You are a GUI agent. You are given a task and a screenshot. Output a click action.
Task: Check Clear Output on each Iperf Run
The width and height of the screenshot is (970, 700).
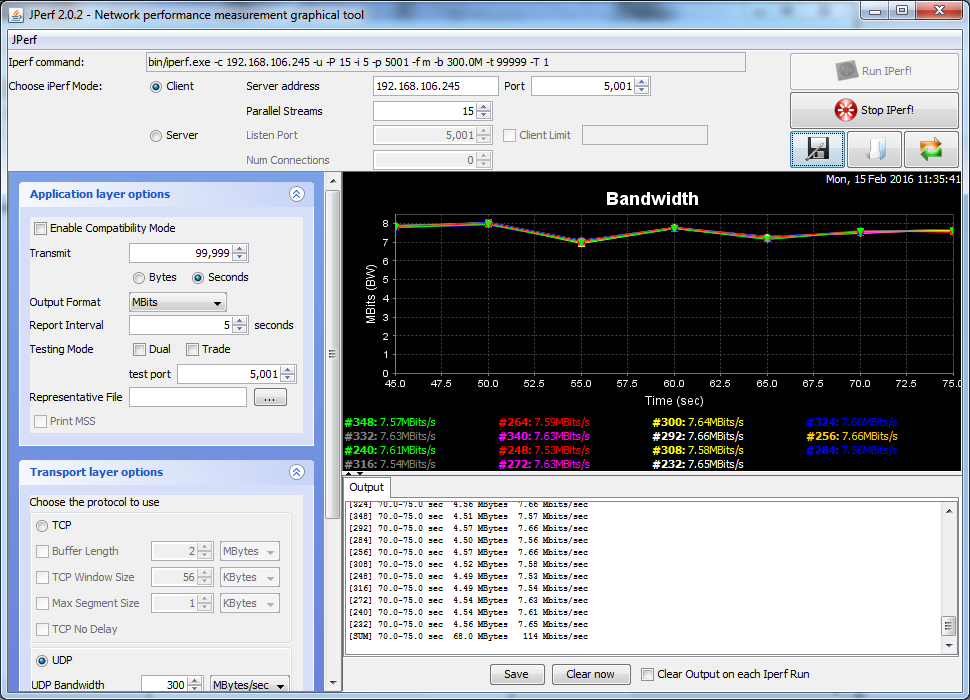pyautogui.click(x=648, y=674)
